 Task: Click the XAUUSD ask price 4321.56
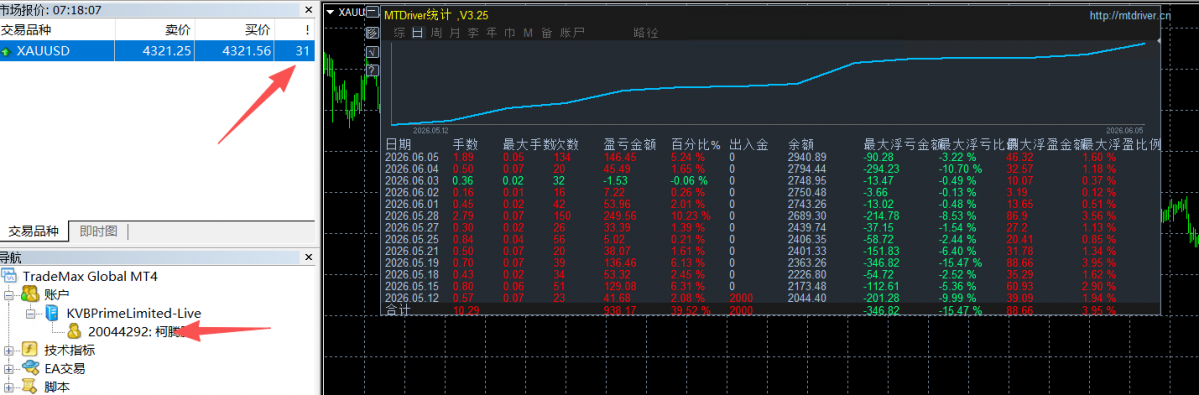pos(247,51)
